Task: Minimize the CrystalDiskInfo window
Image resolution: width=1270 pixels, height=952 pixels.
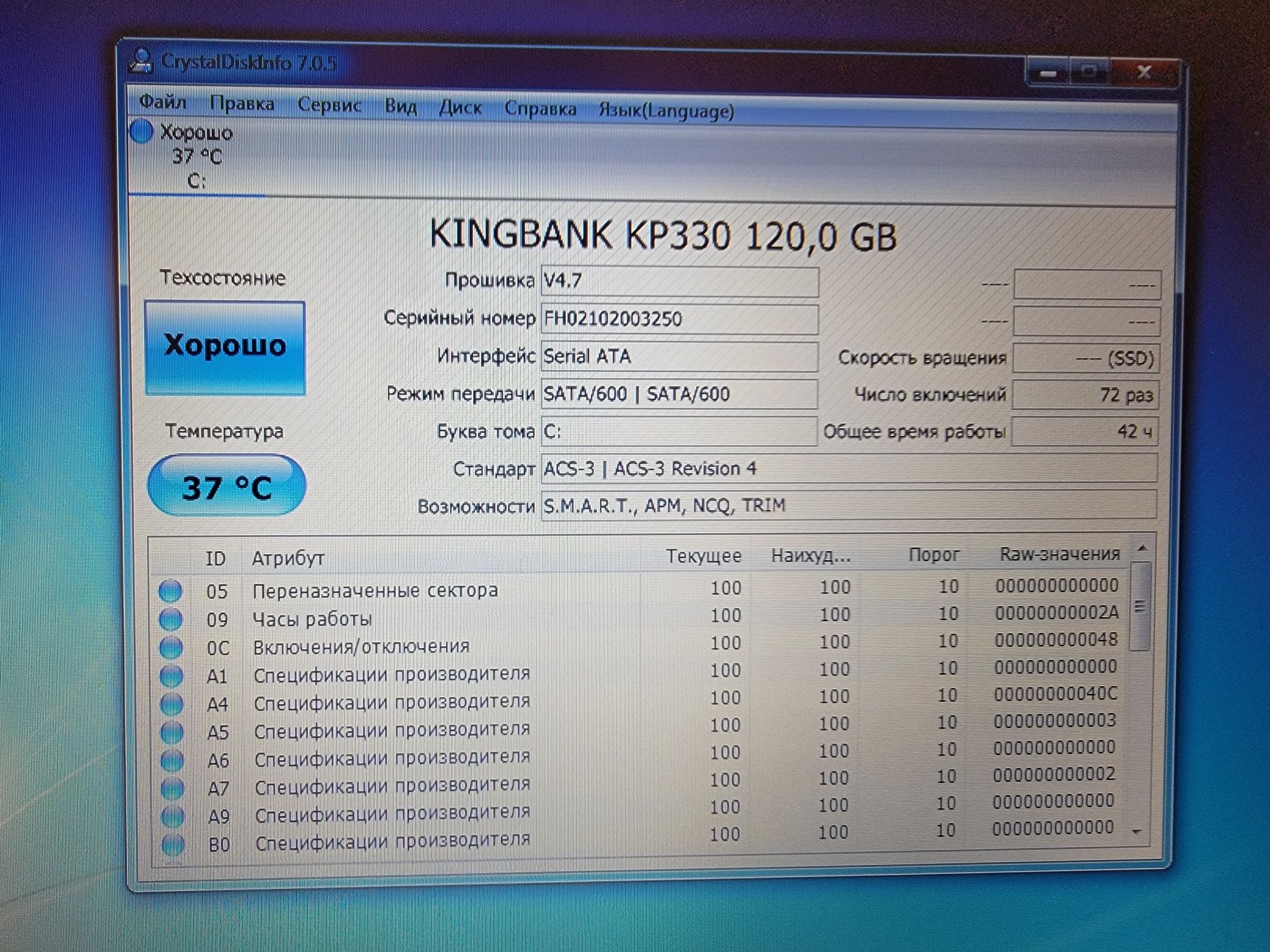Action: click(1049, 72)
